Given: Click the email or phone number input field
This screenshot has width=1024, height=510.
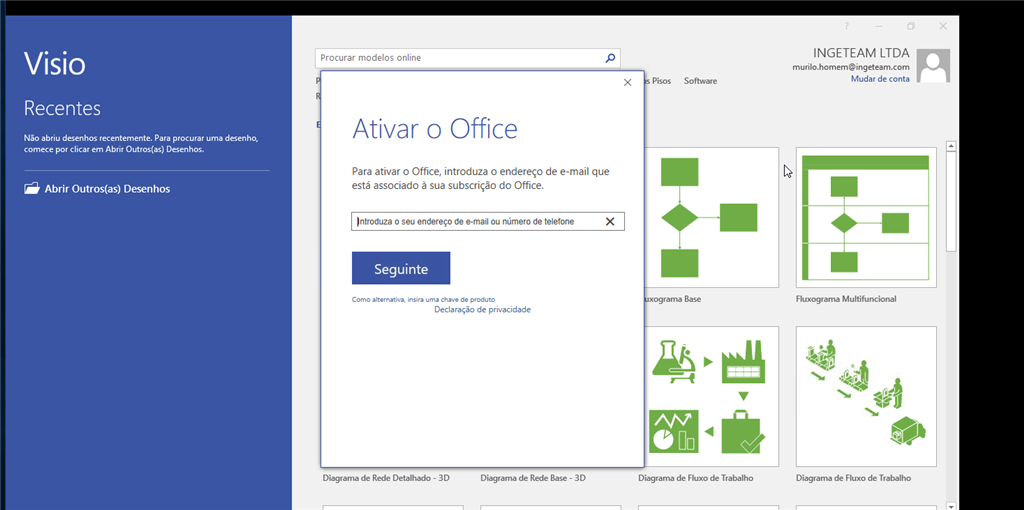Looking at the screenshot, I should 488,221.
